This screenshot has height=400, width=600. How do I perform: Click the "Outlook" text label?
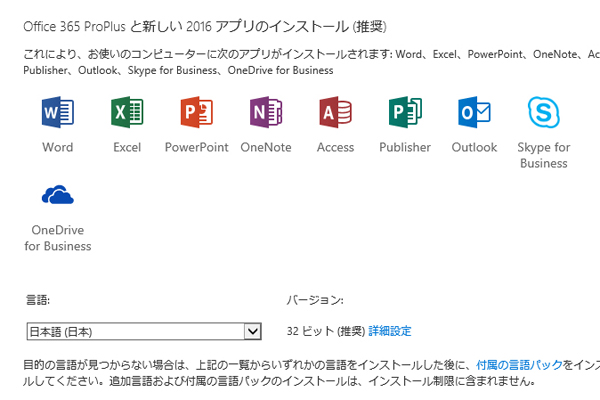(x=474, y=147)
